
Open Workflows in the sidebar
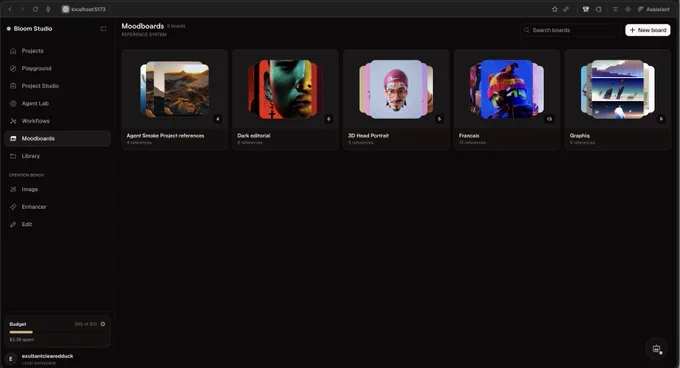57,121
